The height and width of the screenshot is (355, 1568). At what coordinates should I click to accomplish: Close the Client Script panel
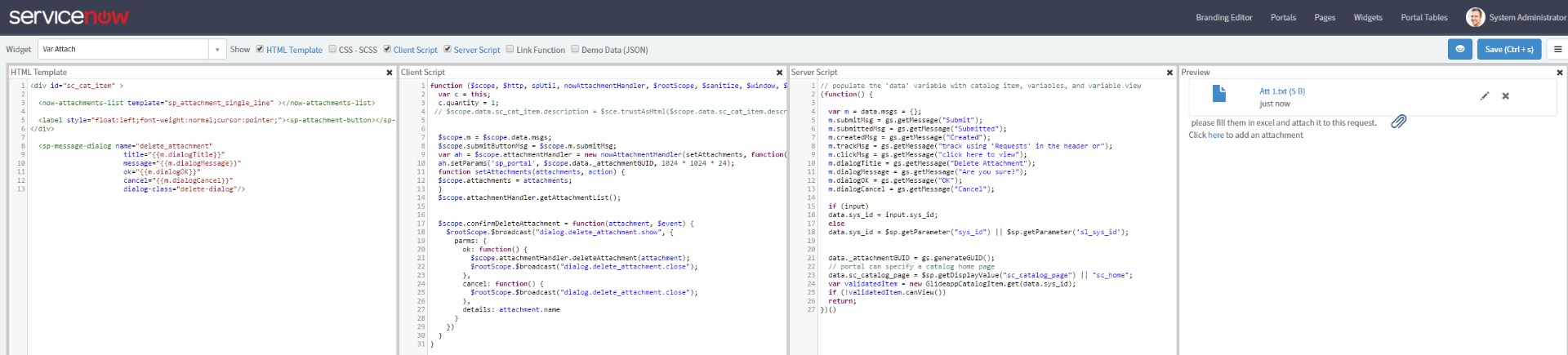[779, 73]
